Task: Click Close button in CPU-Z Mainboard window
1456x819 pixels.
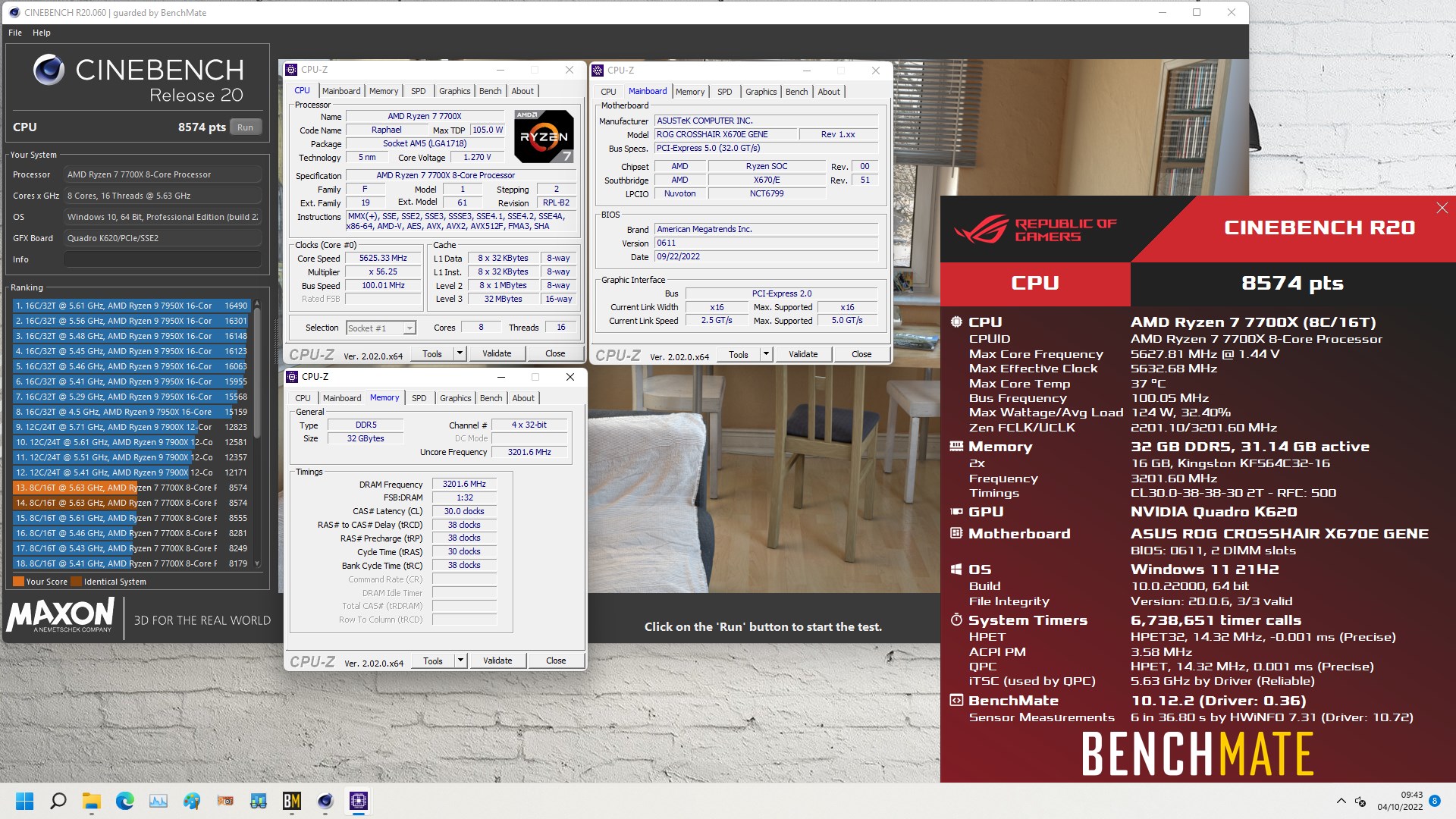Action: (861, 354)
